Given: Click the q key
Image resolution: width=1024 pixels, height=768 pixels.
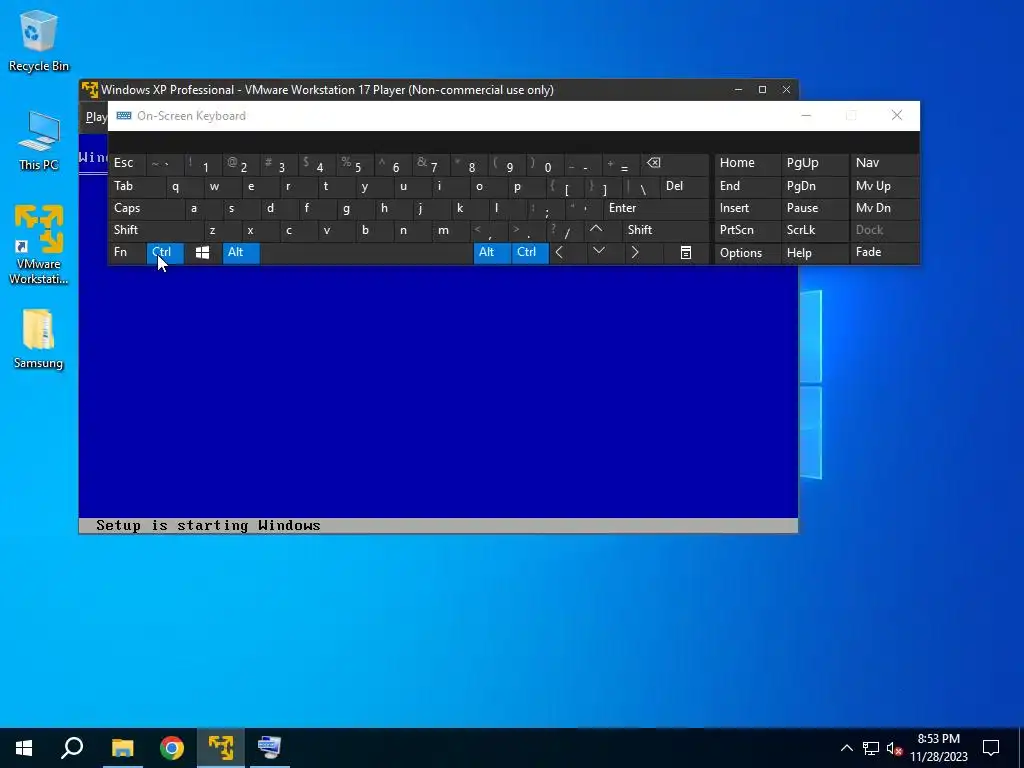Looking at the screenshot, I should 184,186.
